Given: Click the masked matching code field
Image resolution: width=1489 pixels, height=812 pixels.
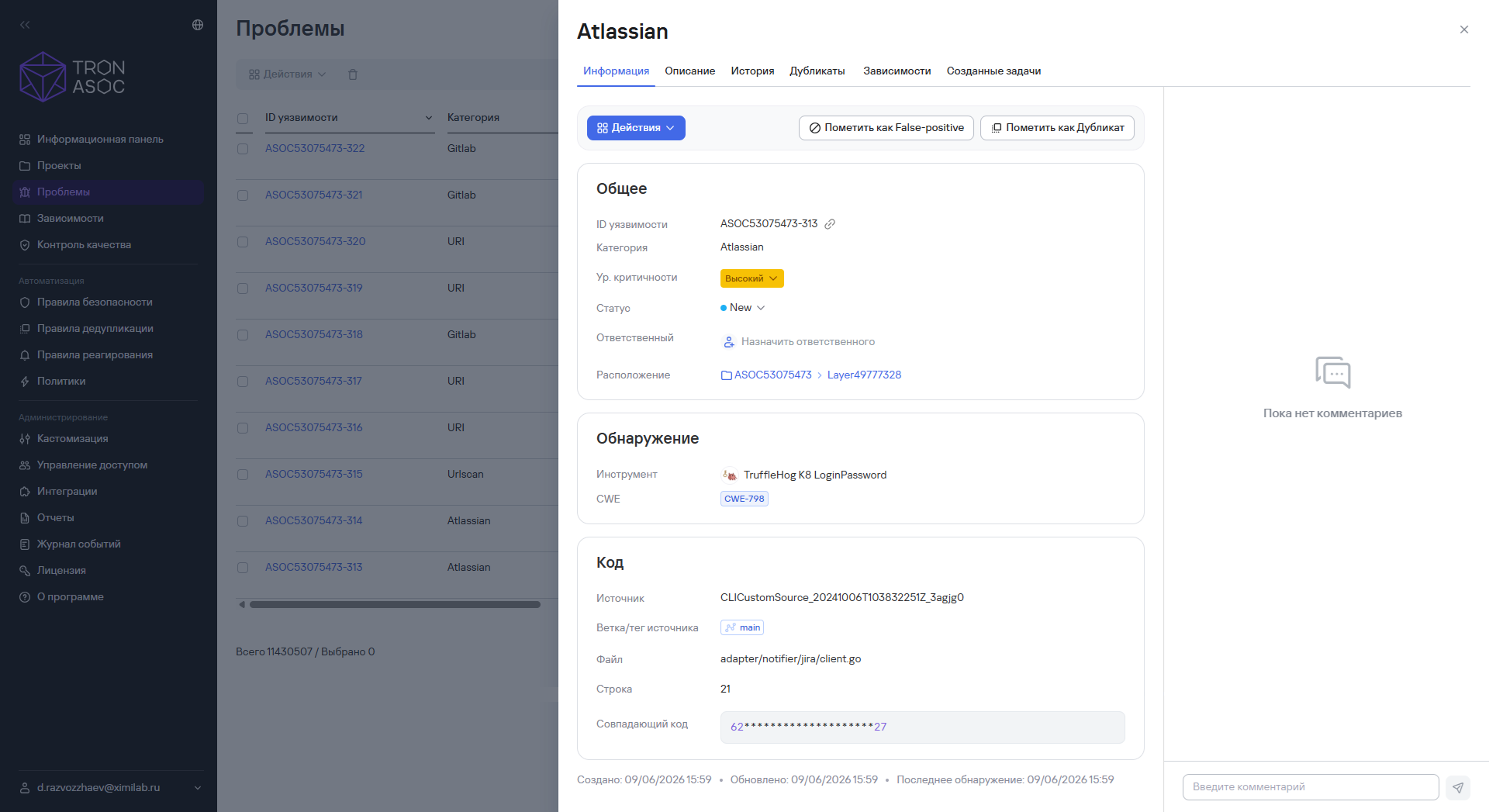Looking at the screenshot, I should point(922,727).
